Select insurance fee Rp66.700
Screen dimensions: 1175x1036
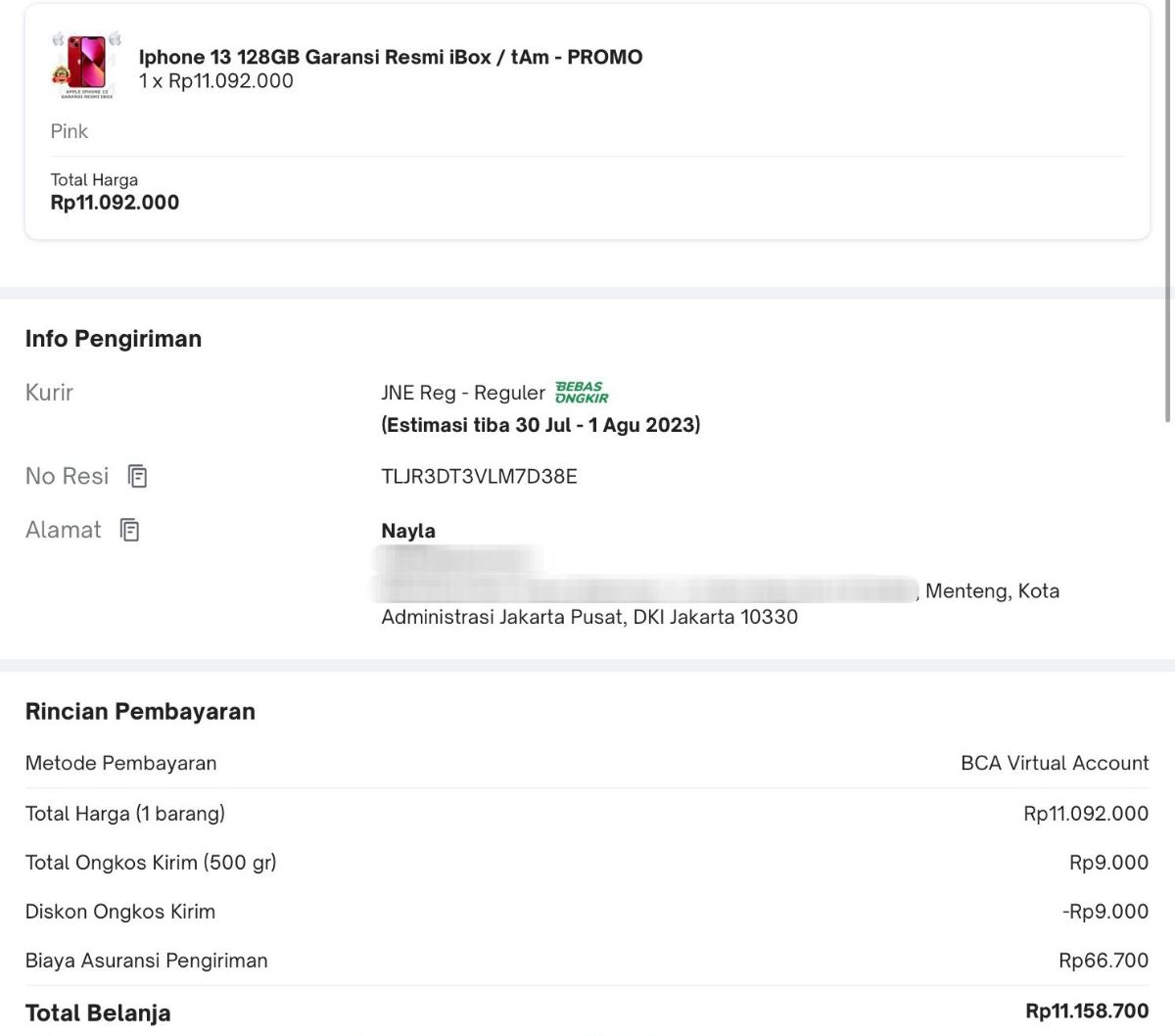1104,960
